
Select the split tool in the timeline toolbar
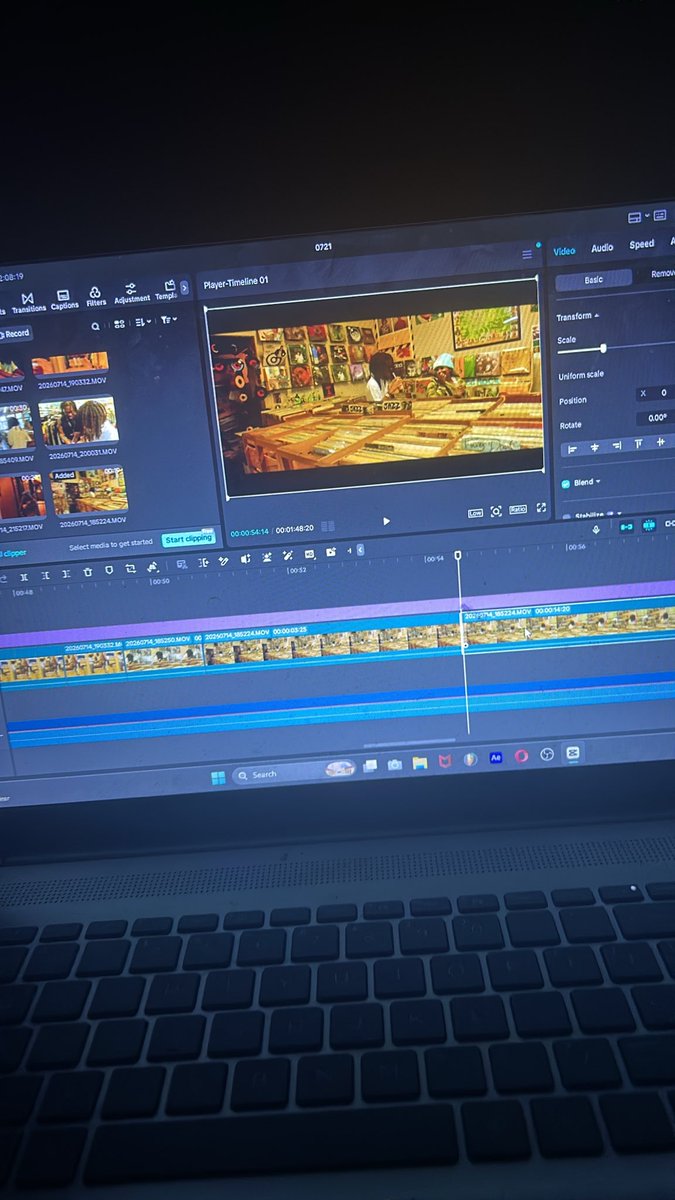[x=24, y=575]
